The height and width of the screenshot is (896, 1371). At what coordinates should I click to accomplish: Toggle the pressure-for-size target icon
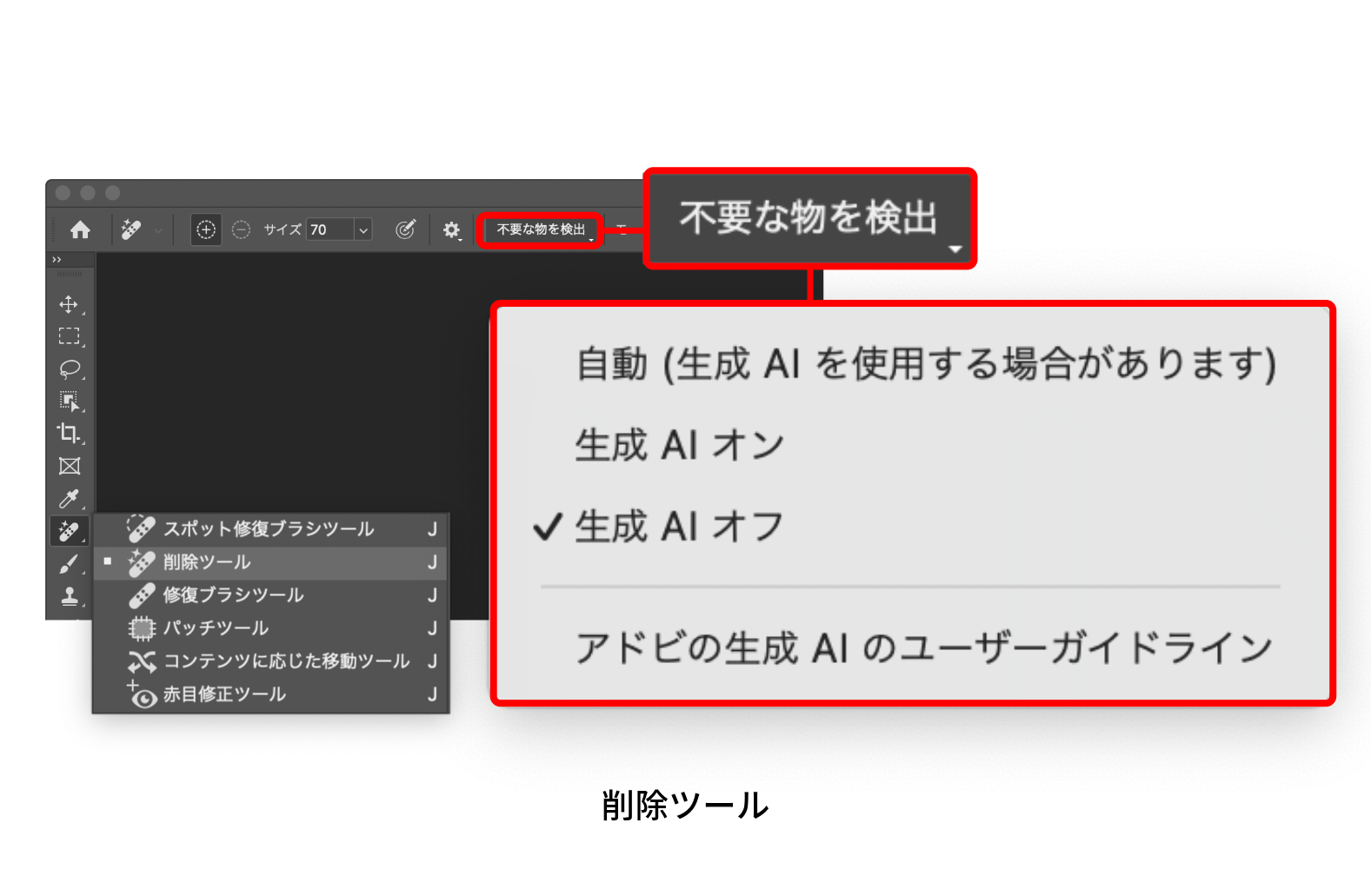pyautogui.click(x=405, y=229)
